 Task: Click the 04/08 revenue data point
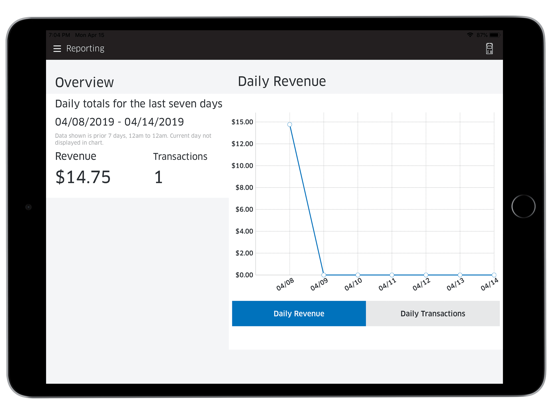point(289,124)
